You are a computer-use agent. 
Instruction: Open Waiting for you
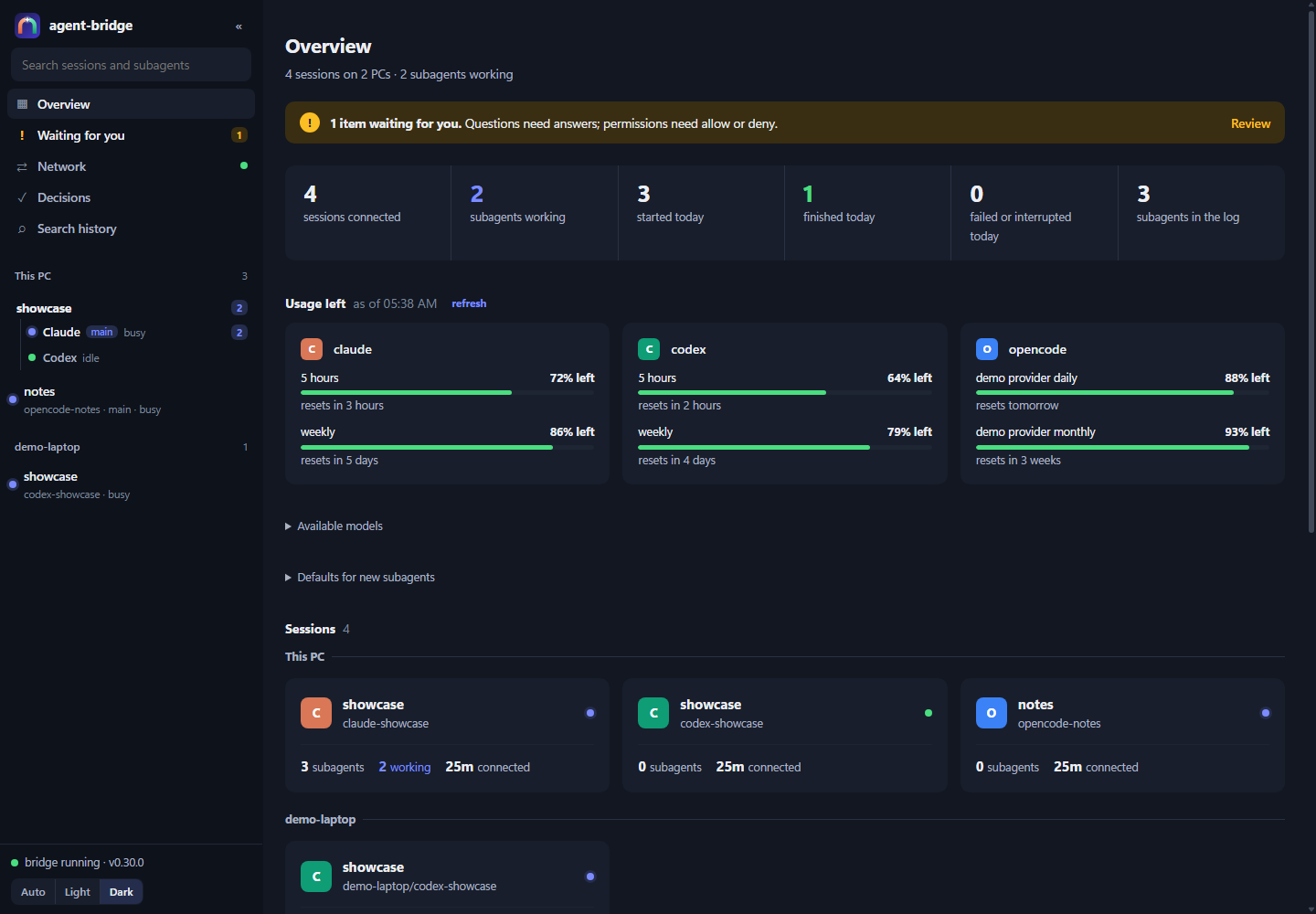point(131,135)
